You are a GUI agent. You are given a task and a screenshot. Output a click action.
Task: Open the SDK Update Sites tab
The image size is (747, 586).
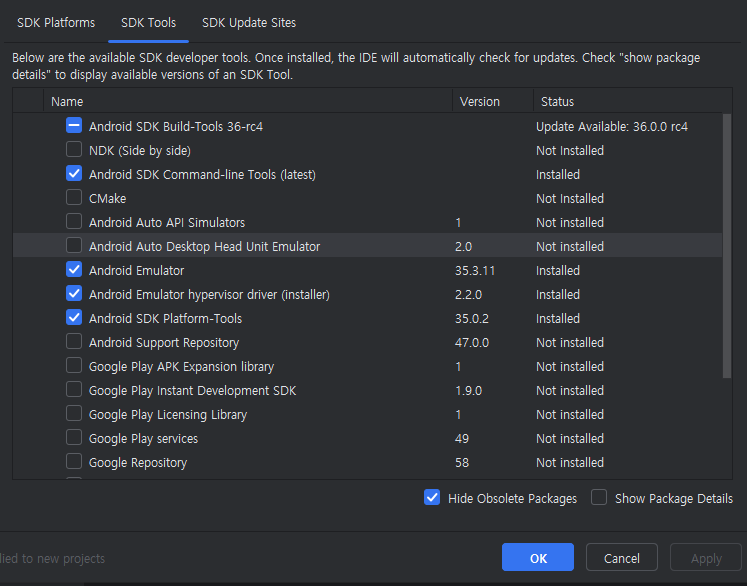(249, 22)
